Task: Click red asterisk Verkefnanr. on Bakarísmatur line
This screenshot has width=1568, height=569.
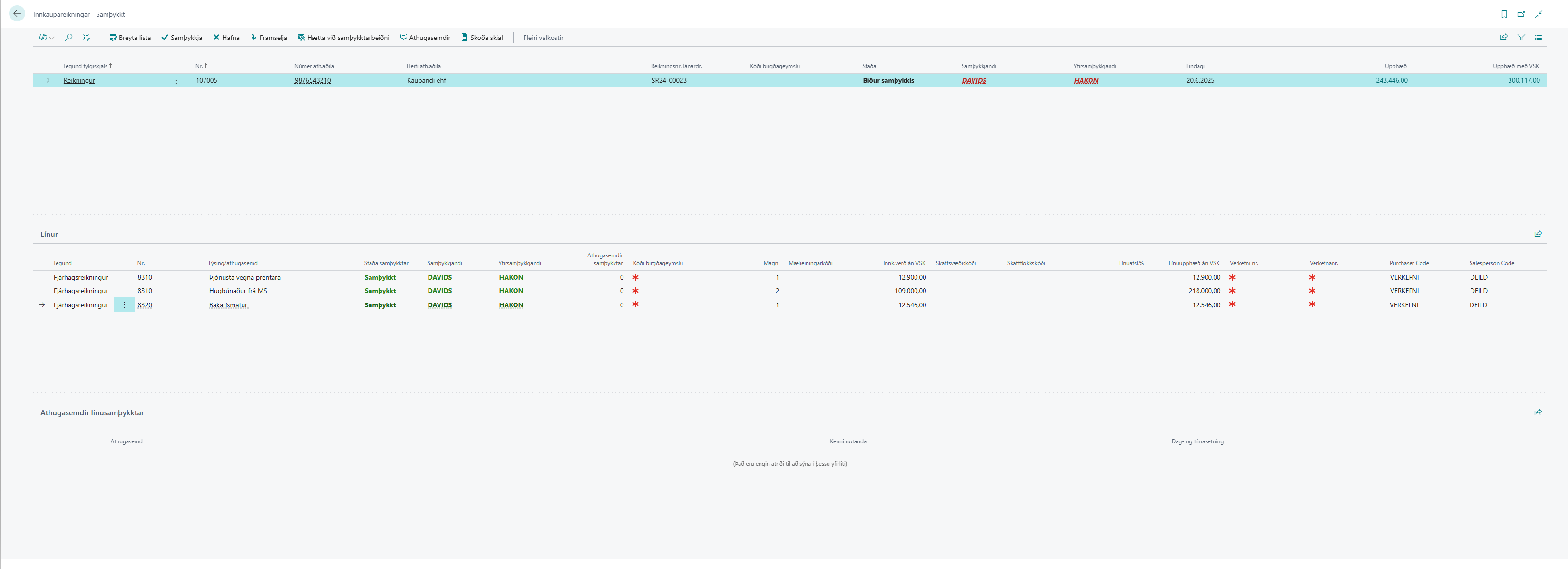Action: [1312, 304]
